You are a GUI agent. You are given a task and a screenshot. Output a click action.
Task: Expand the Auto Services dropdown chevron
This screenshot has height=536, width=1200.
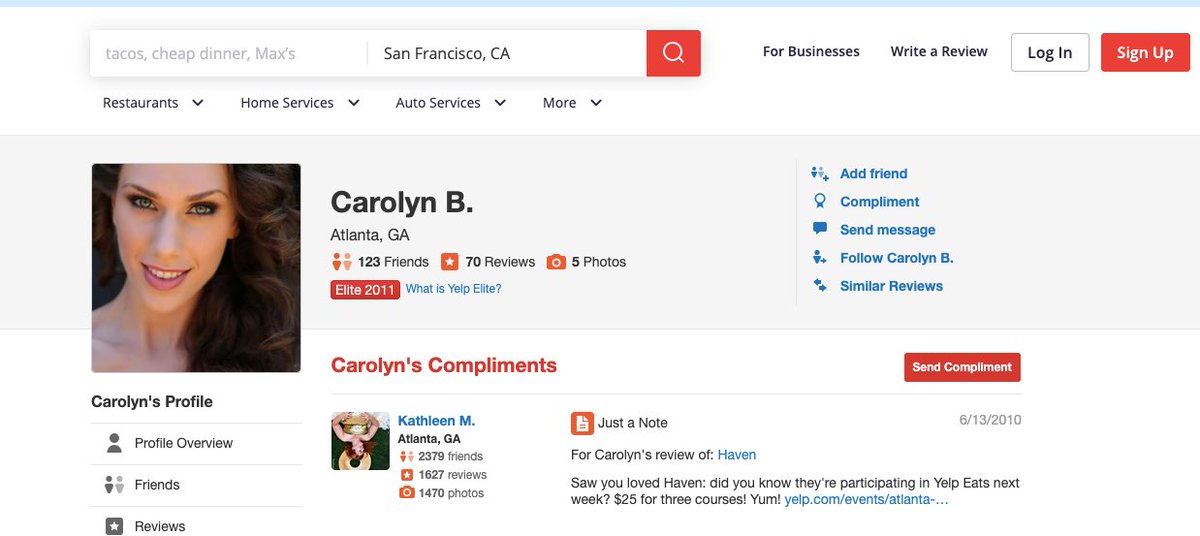(x=500, y=103)
